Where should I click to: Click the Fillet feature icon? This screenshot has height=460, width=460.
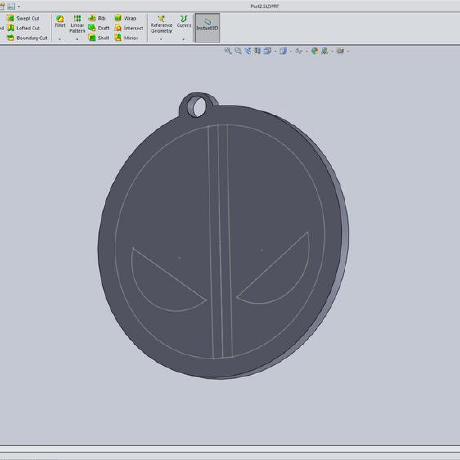coord(60,21)
